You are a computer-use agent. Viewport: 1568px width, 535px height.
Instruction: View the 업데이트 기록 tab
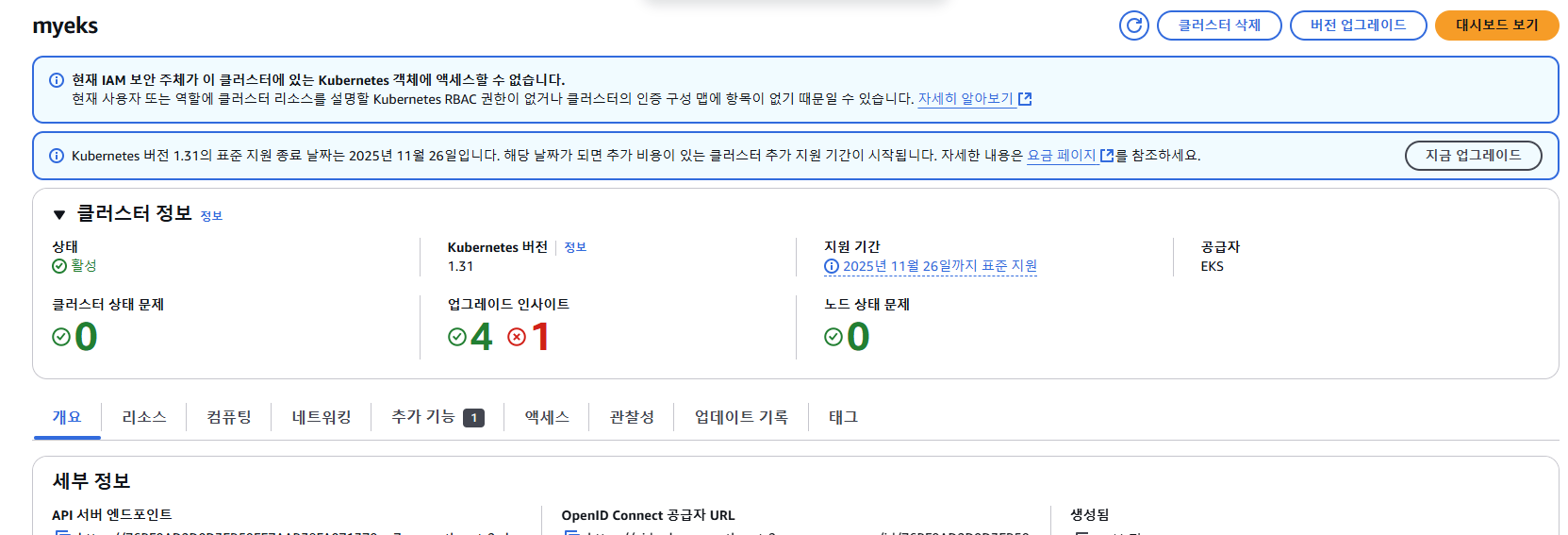click(741, 417)
